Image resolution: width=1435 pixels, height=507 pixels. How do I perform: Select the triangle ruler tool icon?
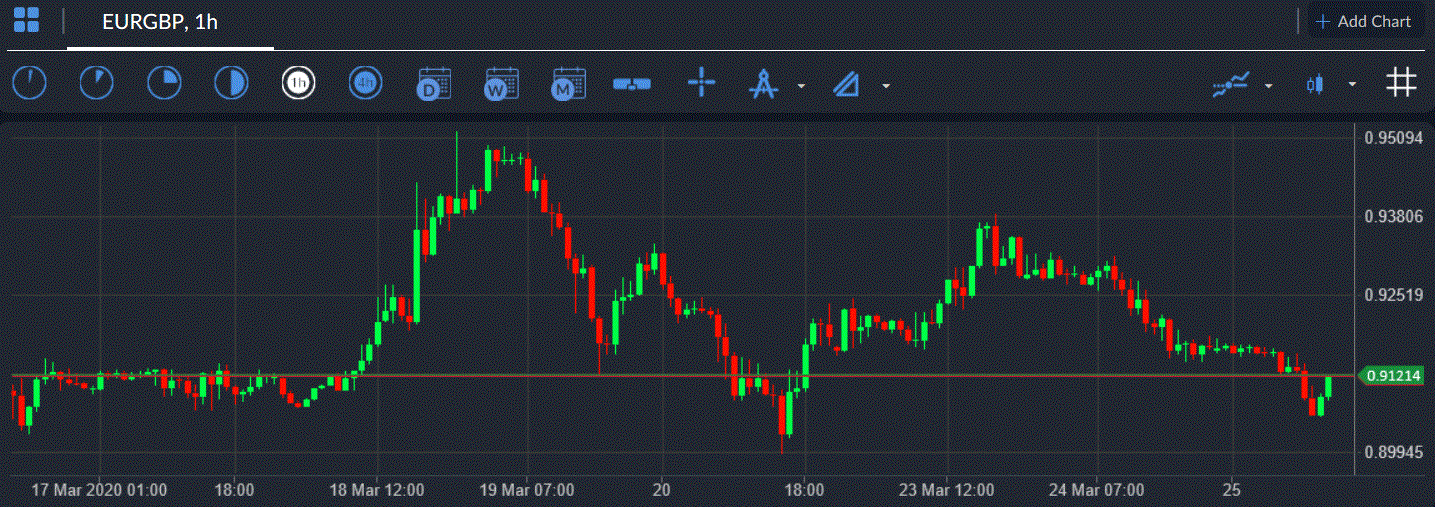click(846, 85)
